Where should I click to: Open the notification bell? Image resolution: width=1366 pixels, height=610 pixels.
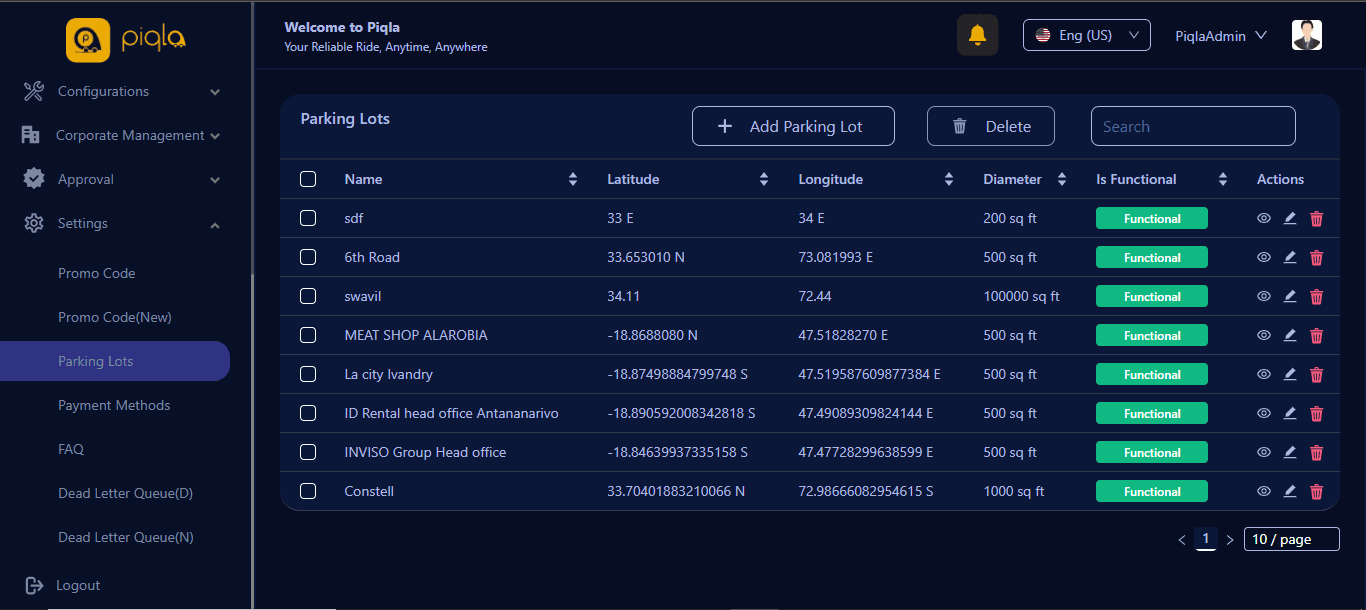click(977, 35)
